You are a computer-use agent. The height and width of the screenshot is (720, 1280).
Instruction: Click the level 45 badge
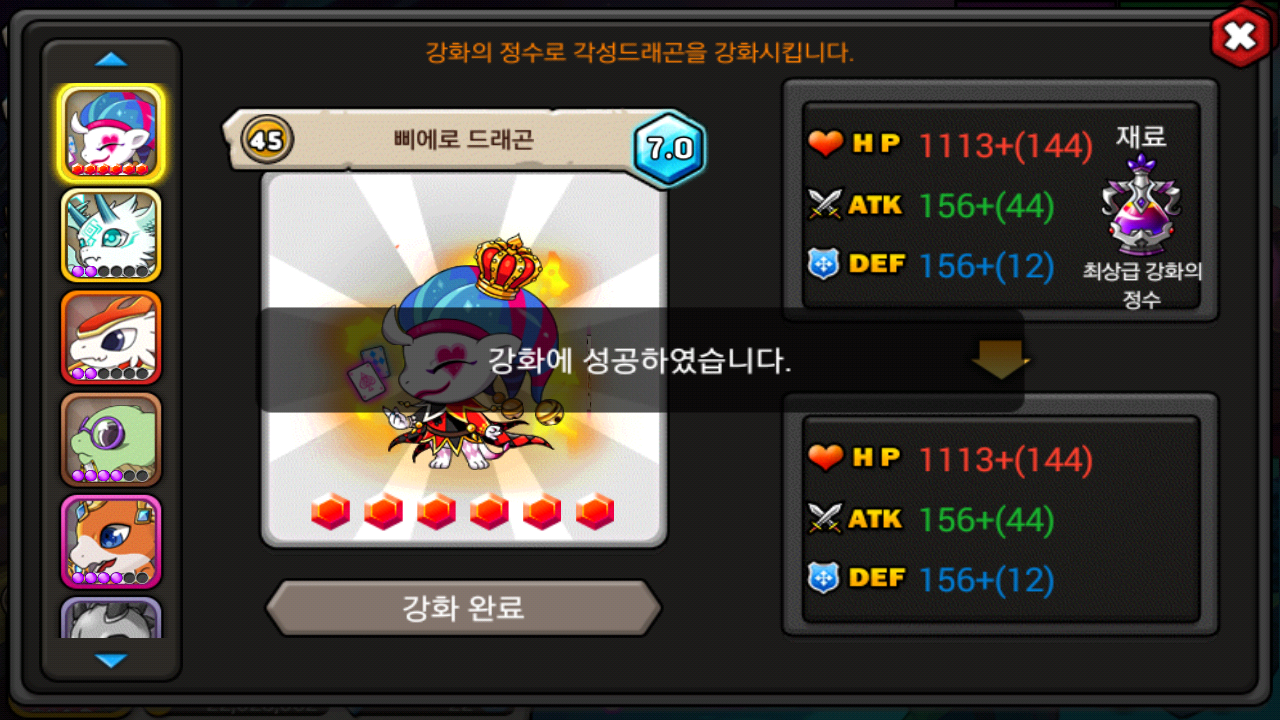(x=266, y=141)
